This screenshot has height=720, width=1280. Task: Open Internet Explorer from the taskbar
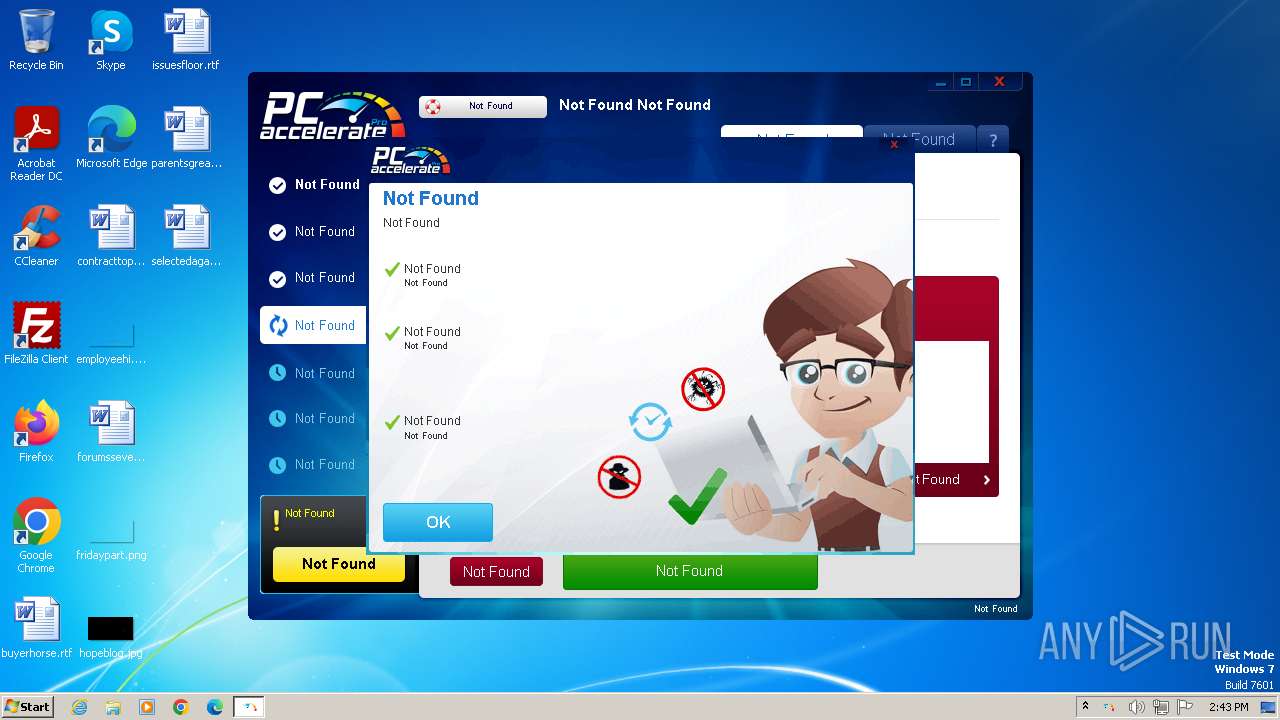[79, 707]
